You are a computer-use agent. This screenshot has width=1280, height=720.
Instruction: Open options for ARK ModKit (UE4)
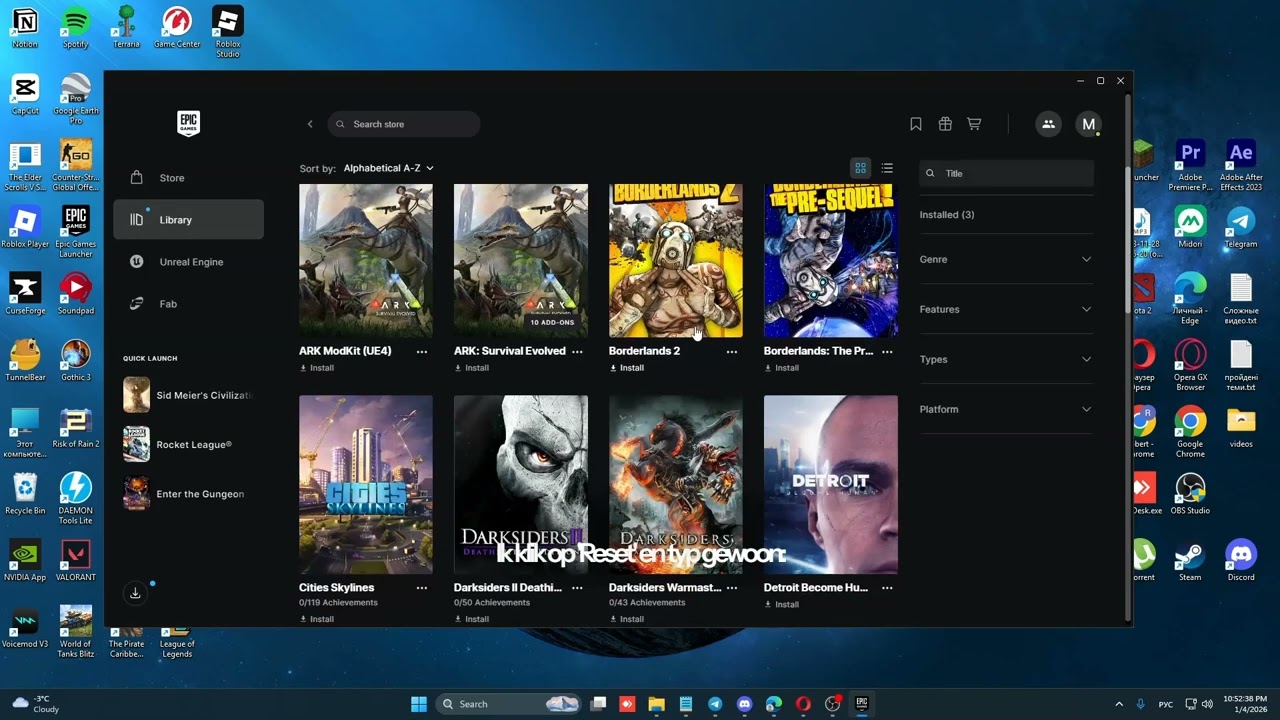[422, 352]
